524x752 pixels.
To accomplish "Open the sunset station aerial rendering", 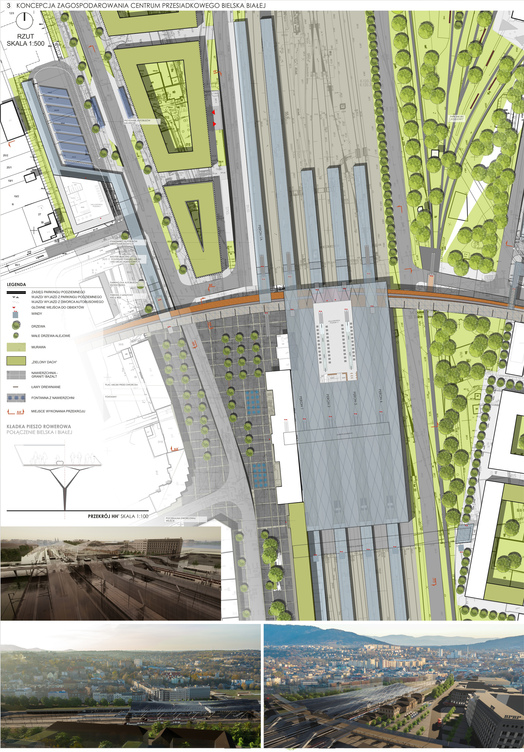I will click(130, 686).
